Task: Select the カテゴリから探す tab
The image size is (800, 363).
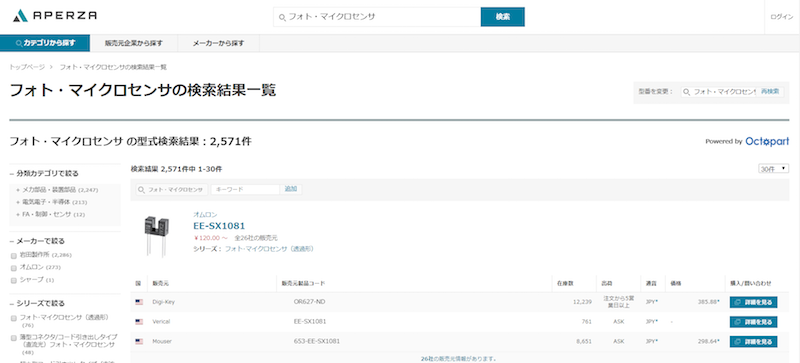Action: point(45,43)
